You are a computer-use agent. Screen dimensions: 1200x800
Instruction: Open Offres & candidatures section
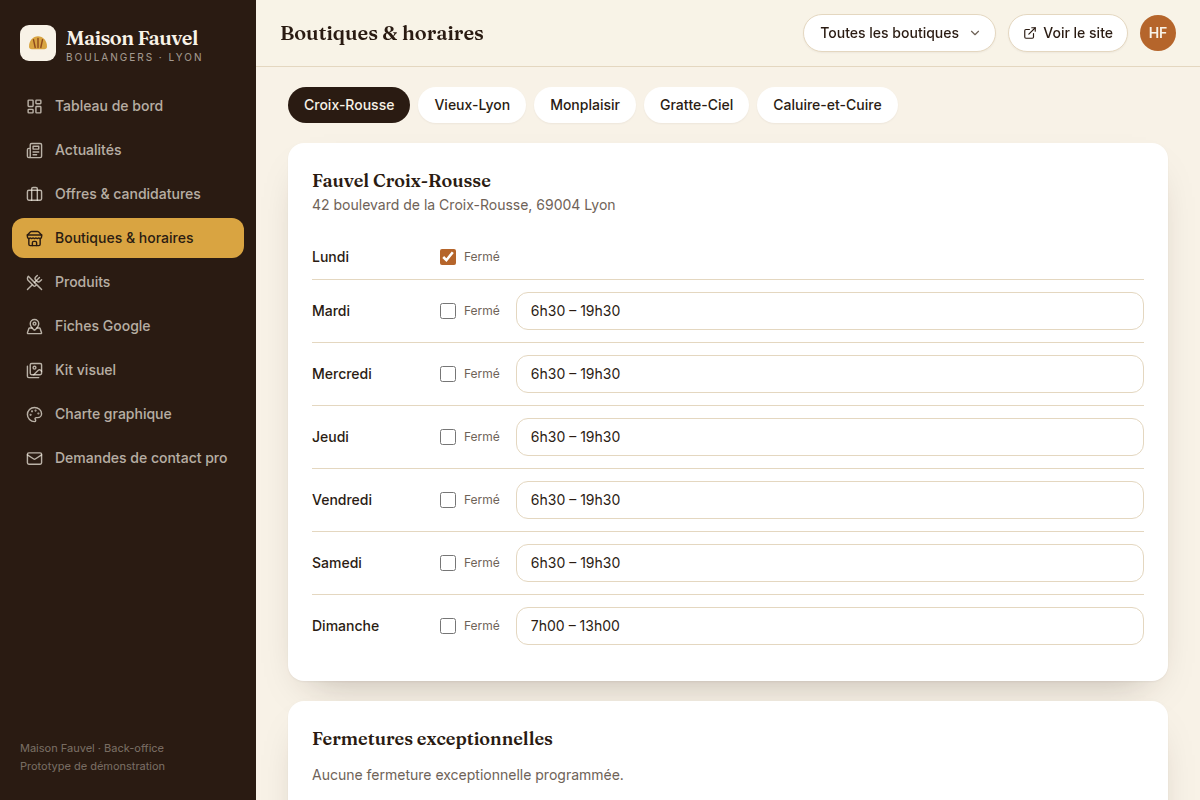pos(128,194)
